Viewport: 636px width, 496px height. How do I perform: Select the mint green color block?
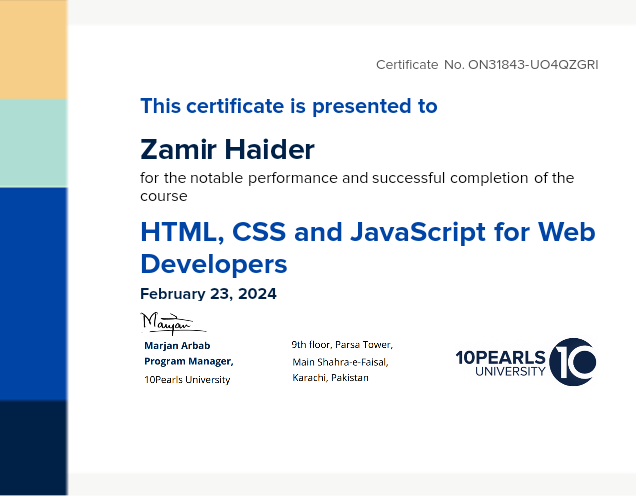coord(33,142)
